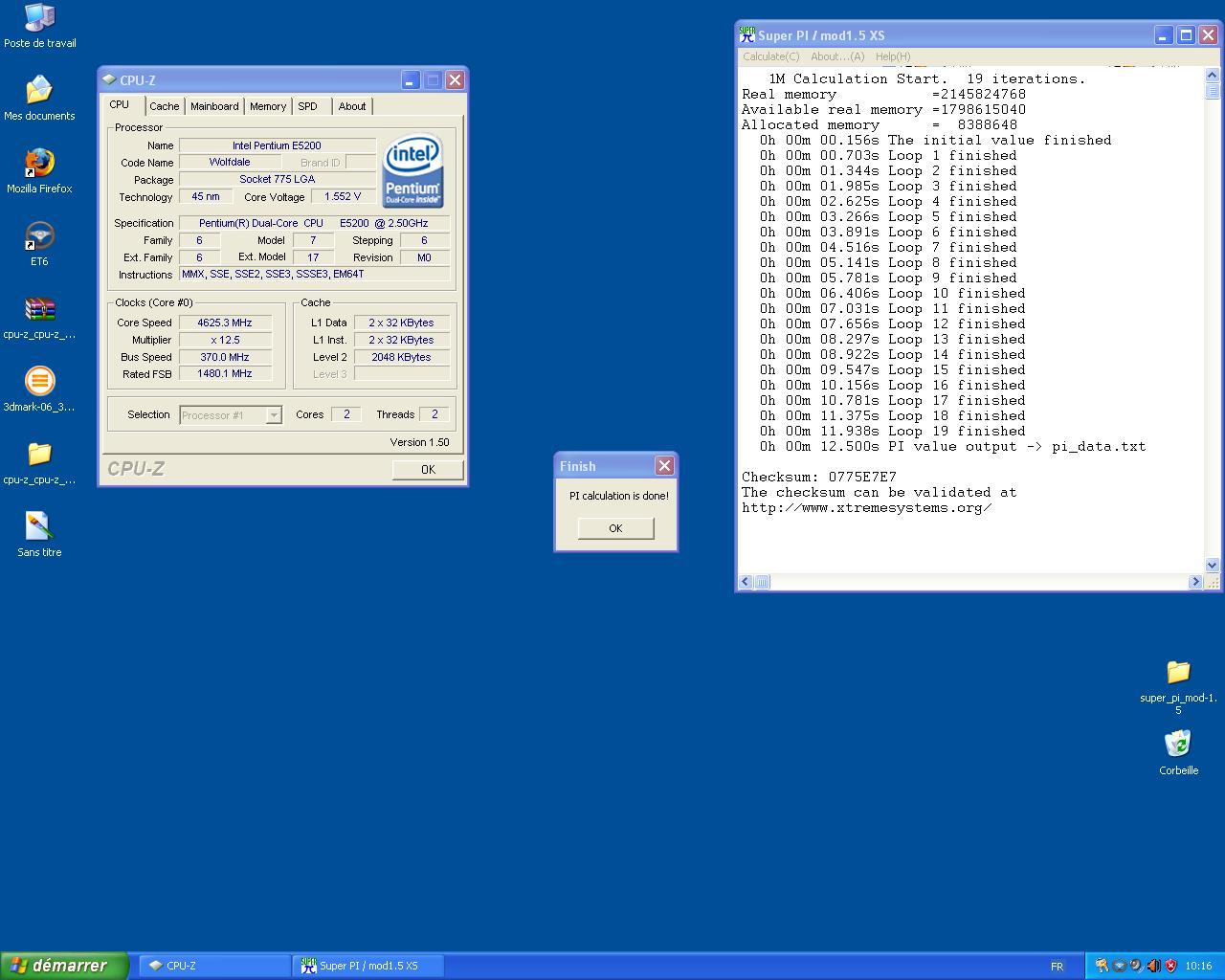The height and width of the screenshot is (980, 1225).
Task: Open the super_pi_mod-1.5 folder
Action: [1178, 686]
